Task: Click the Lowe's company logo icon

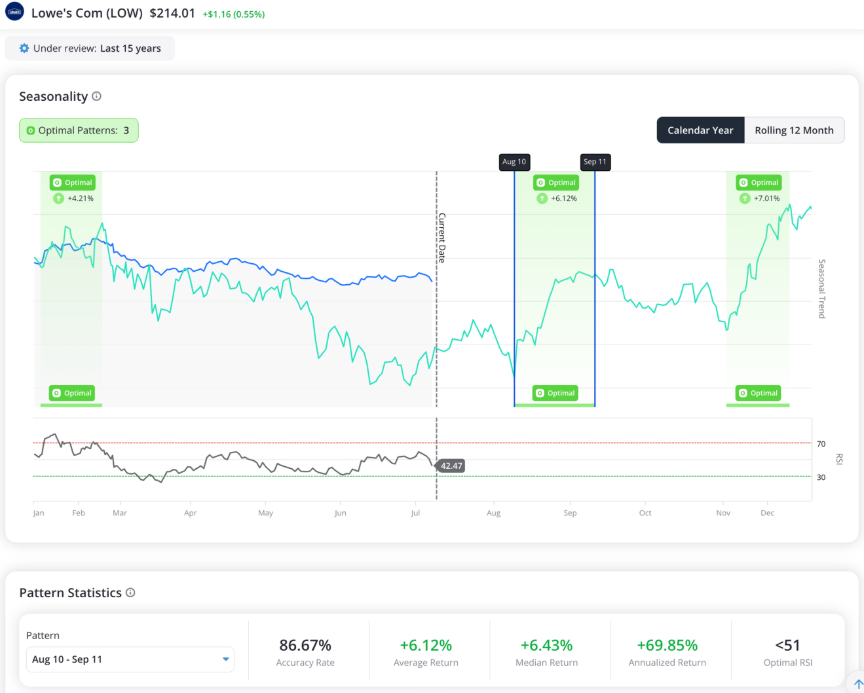Action: (14, 12)
